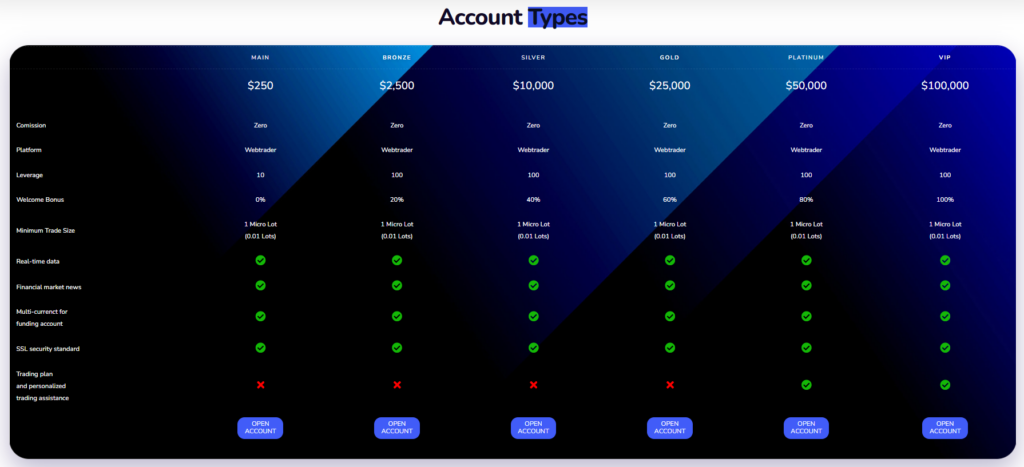Click red X for Bronze trading plan assistance
Screen dimensions: 1024x467
coord(397,385)
